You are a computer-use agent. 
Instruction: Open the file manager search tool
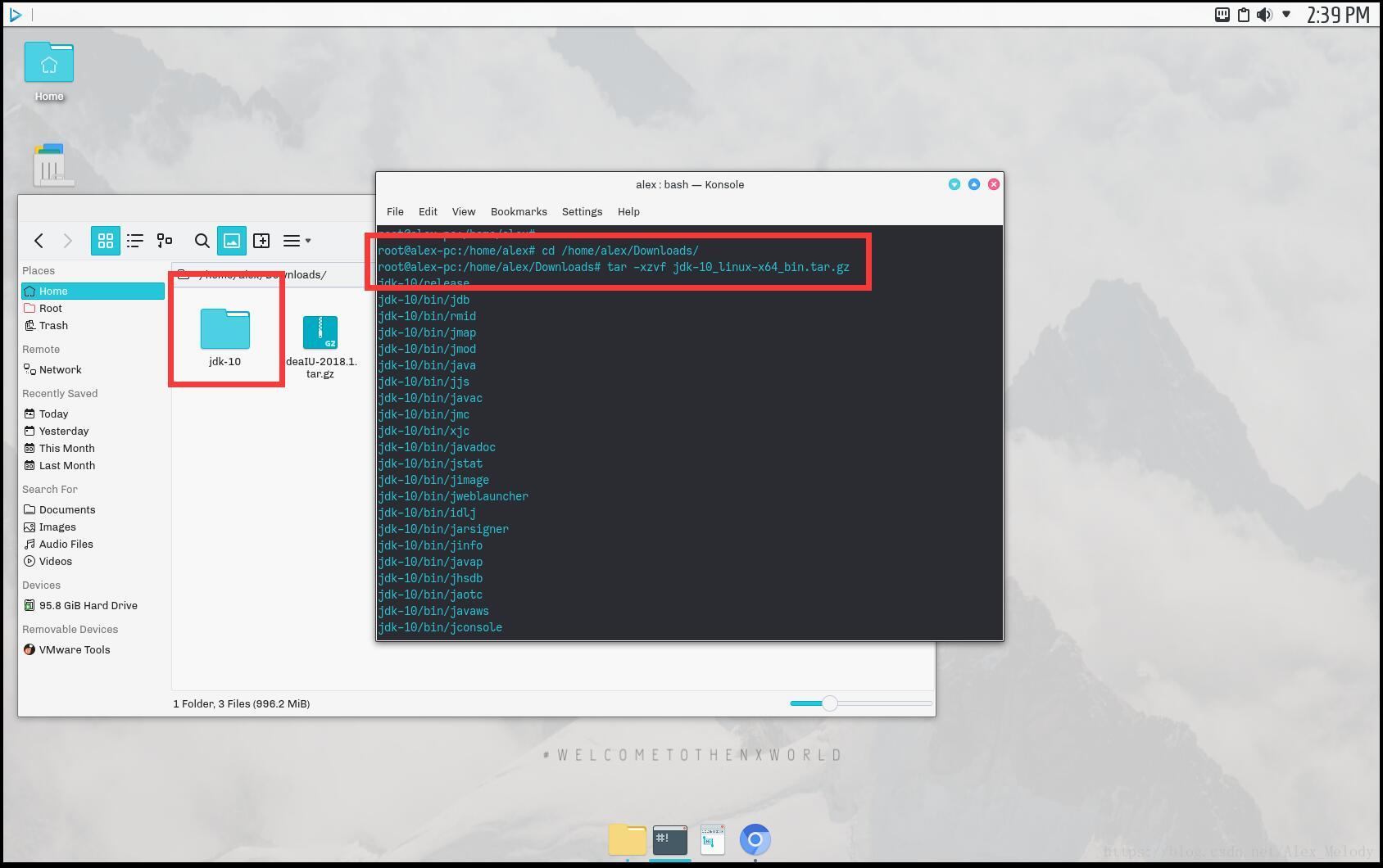pyautogui.click(x=202, y=241)
